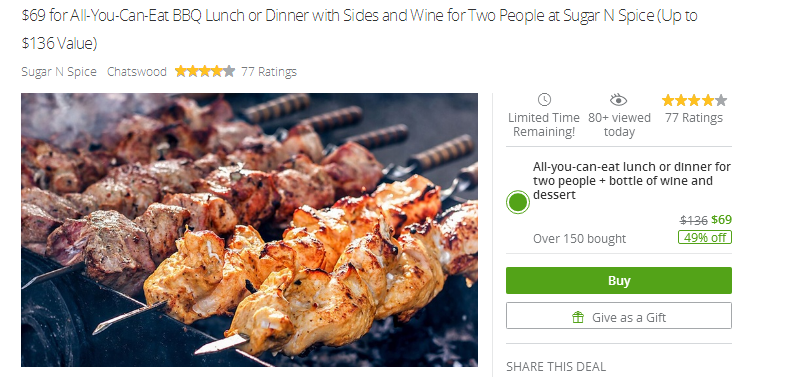This screenshot has width=786, height=377.
Task: Click the Give as a Gift button
Action: coord(619,316)
